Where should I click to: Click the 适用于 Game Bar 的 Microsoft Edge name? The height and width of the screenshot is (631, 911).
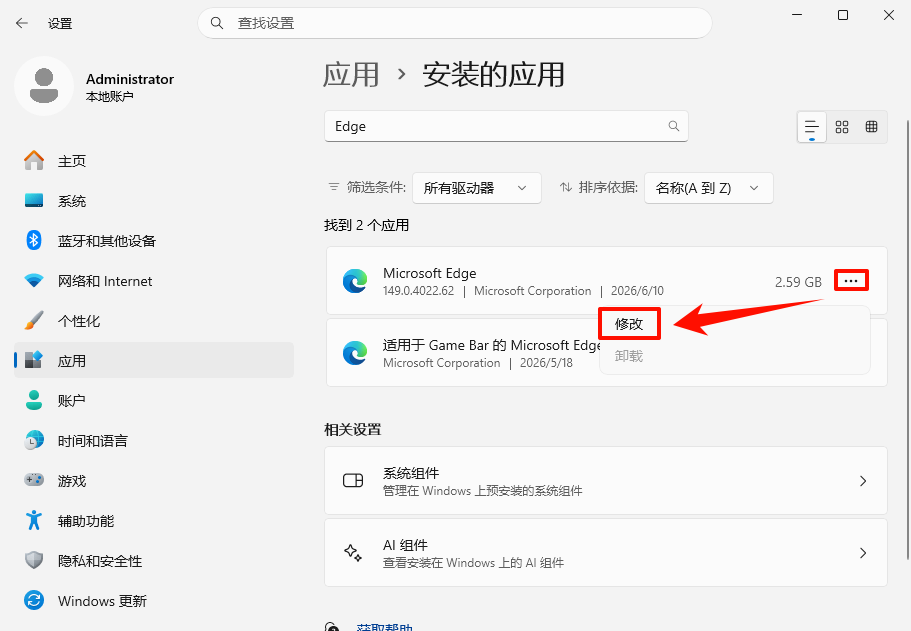click(492, 345)
